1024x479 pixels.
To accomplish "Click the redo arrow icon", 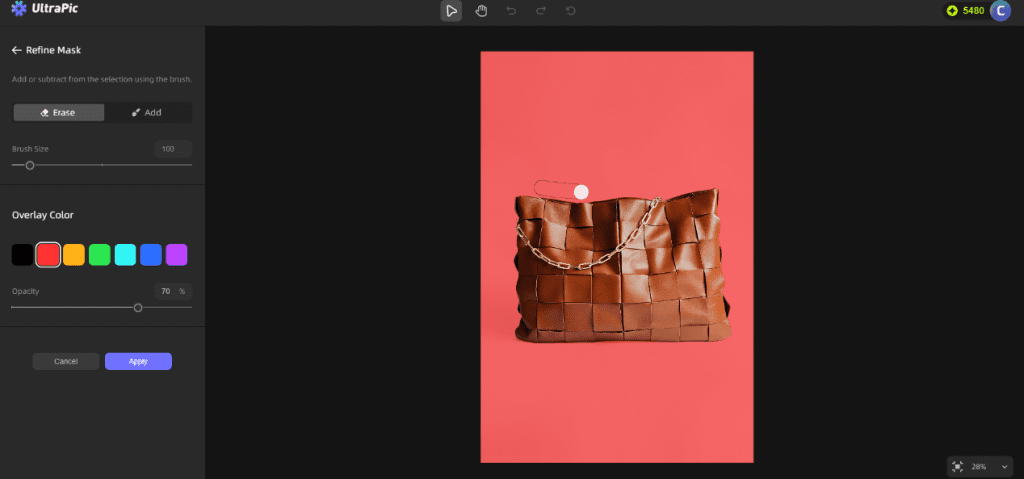I will pyautogui.click(x=541, y=11).
